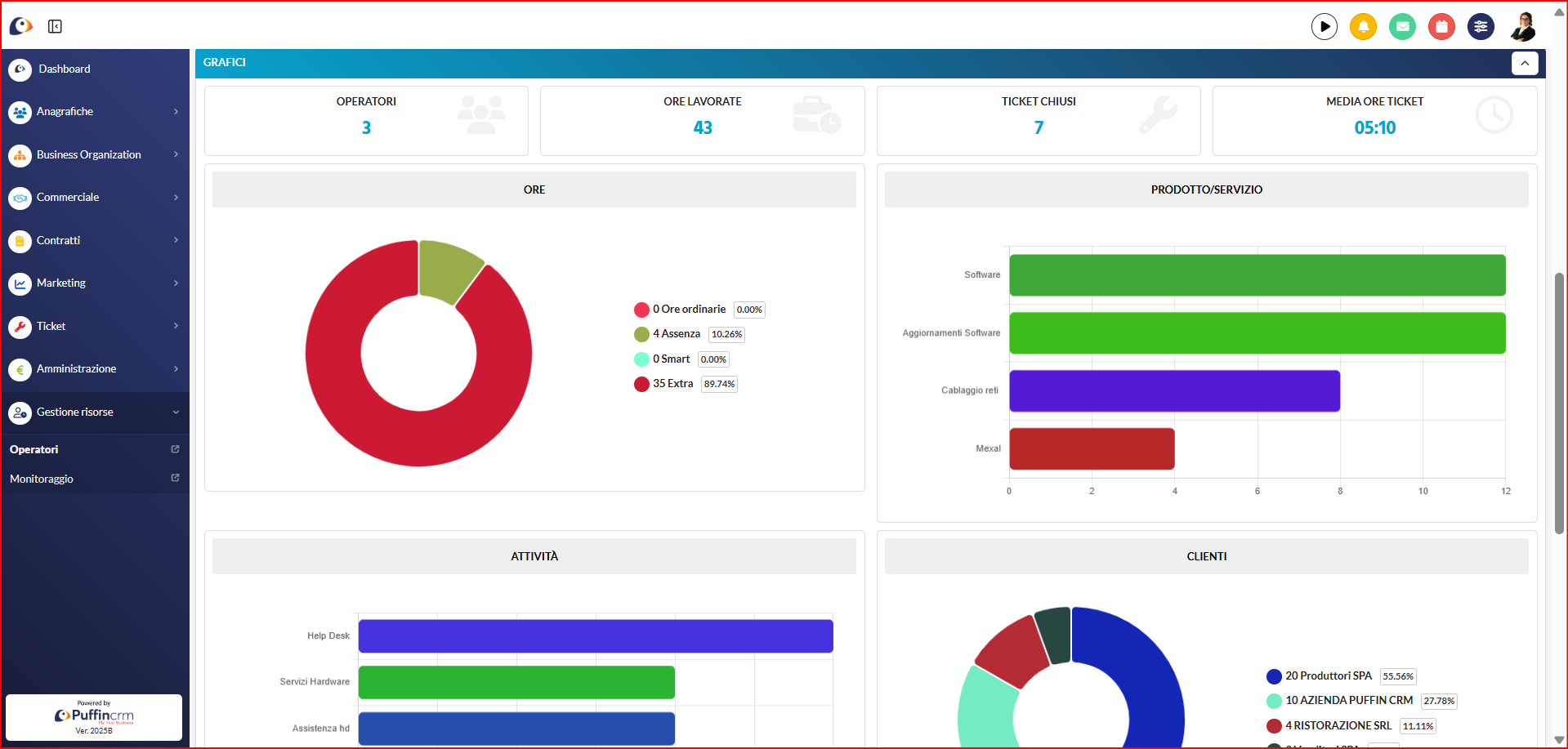Click the Dashboard sidebar icon
The height and width of the screenshot is (749, 1568).
pos(20,69)
